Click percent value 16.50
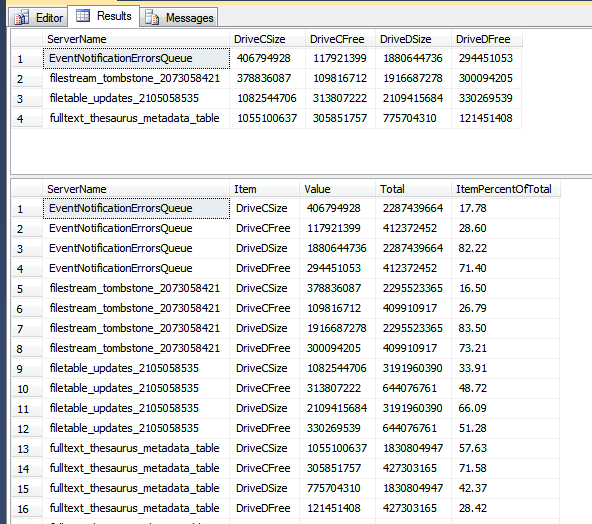The width and height of the screenshot is (592, 524). (506, 288)
